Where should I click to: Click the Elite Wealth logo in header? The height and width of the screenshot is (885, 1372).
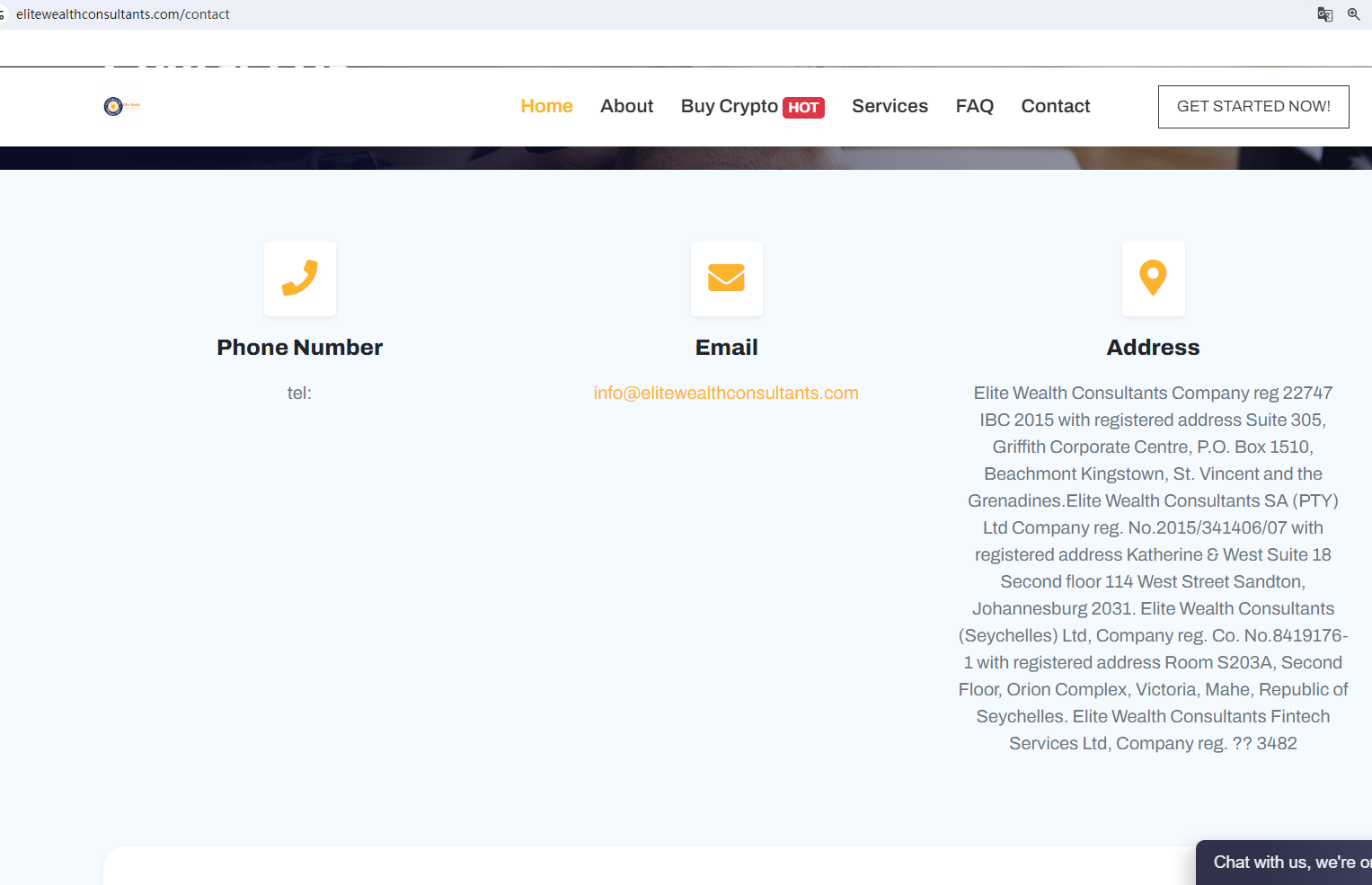122,106
